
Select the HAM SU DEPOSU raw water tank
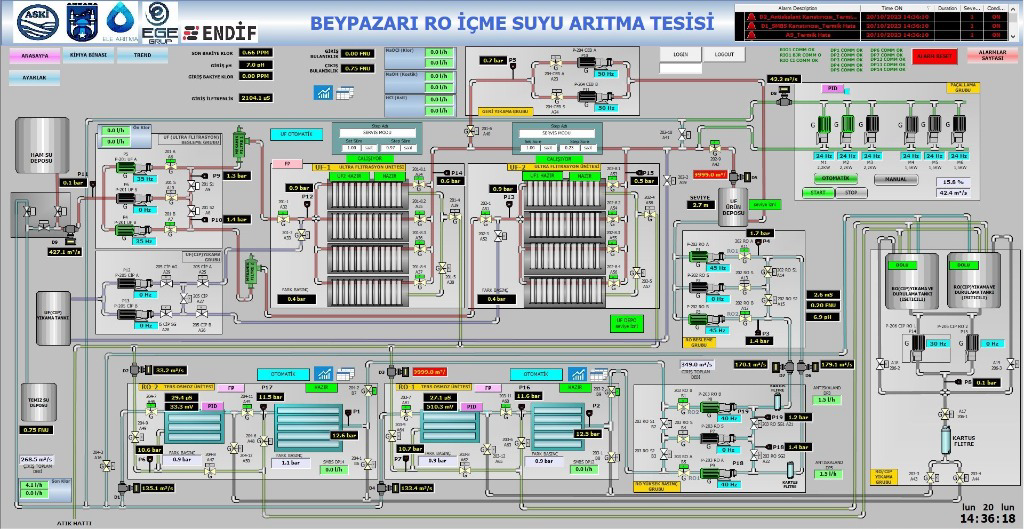(x=41, y=145)
